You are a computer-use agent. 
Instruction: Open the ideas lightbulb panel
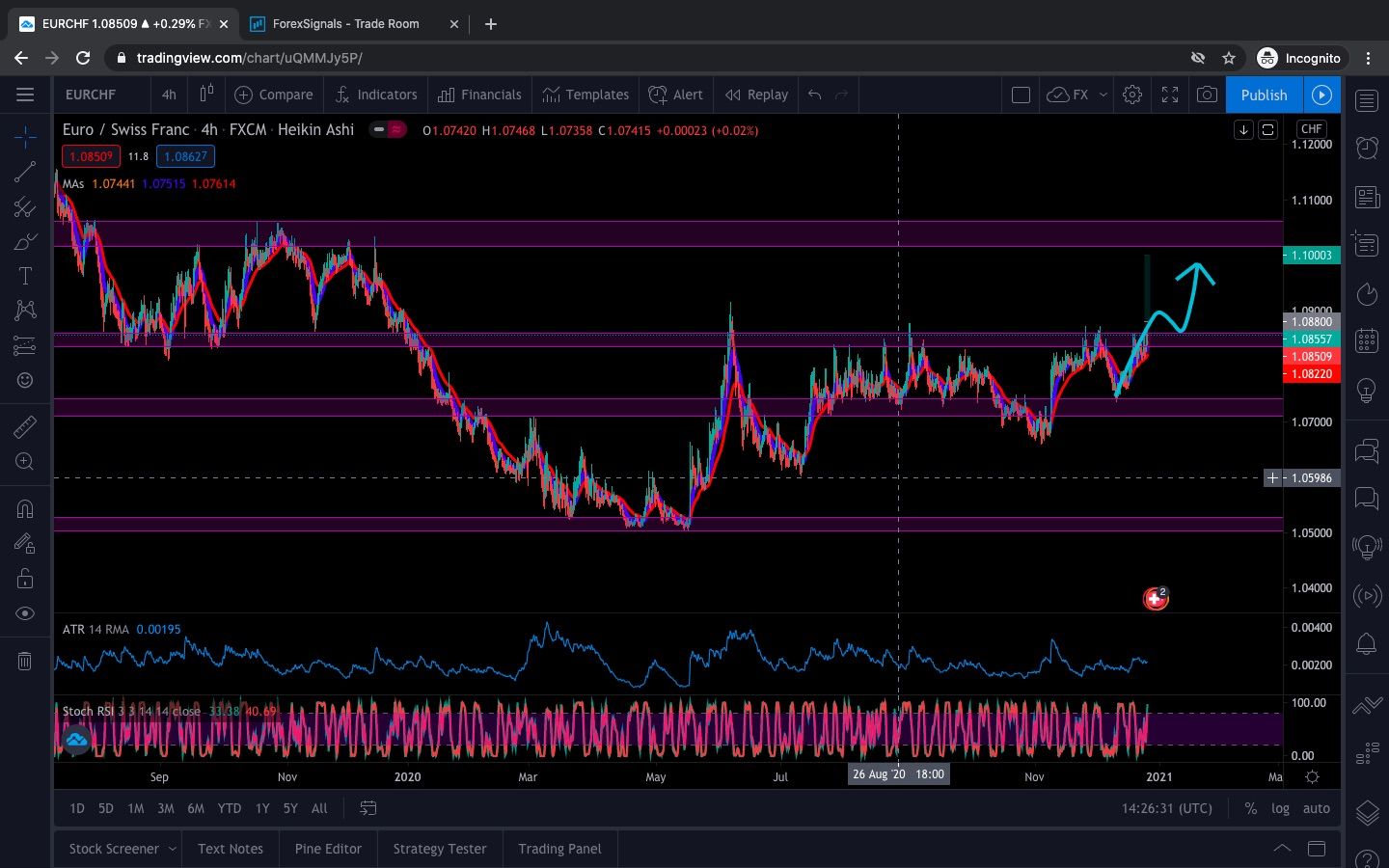[x=1367, y=390]
